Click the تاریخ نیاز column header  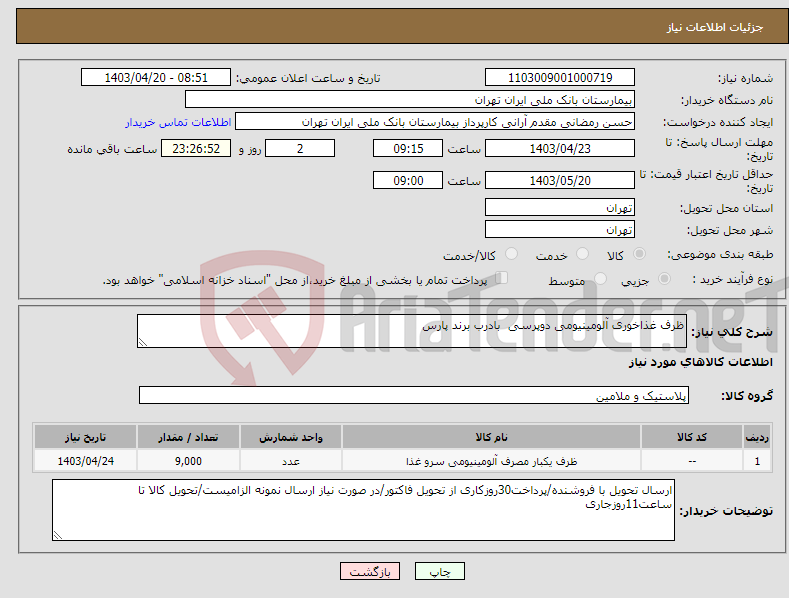[x=85, y=437]
